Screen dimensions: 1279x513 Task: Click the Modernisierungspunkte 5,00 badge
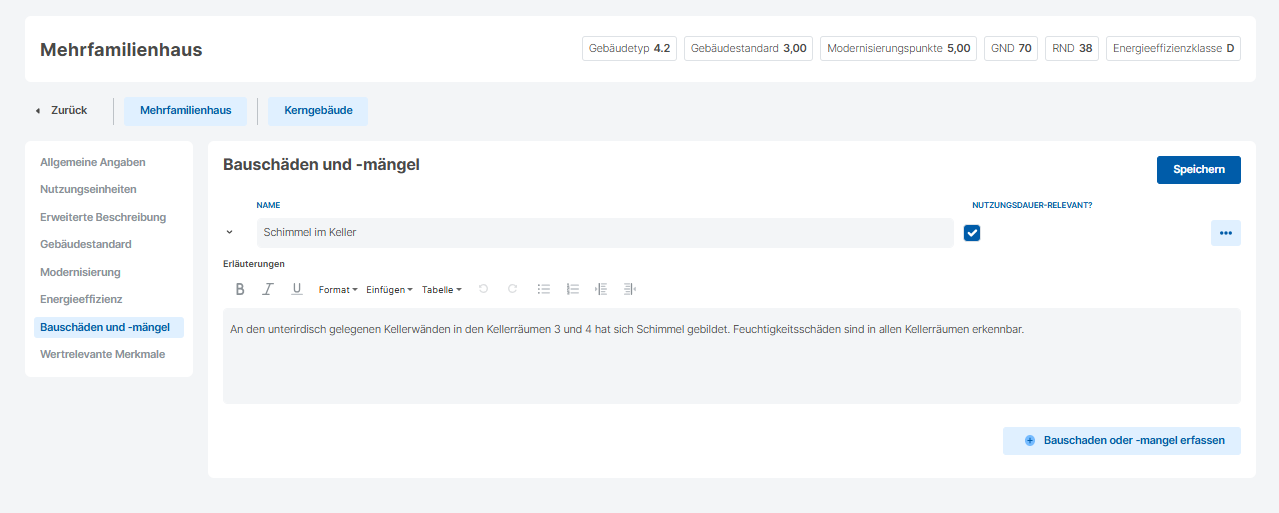point(899,48)
